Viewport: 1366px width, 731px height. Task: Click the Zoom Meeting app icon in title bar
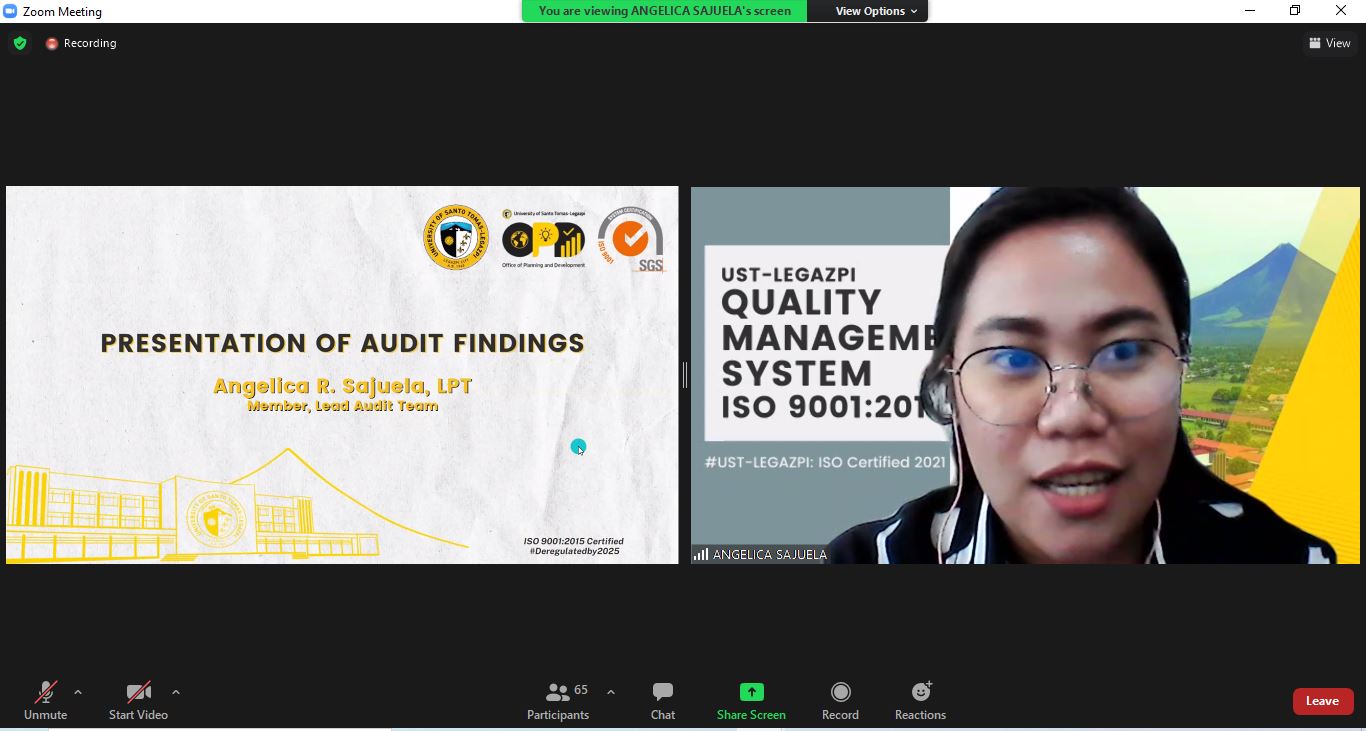click(10, 11)
